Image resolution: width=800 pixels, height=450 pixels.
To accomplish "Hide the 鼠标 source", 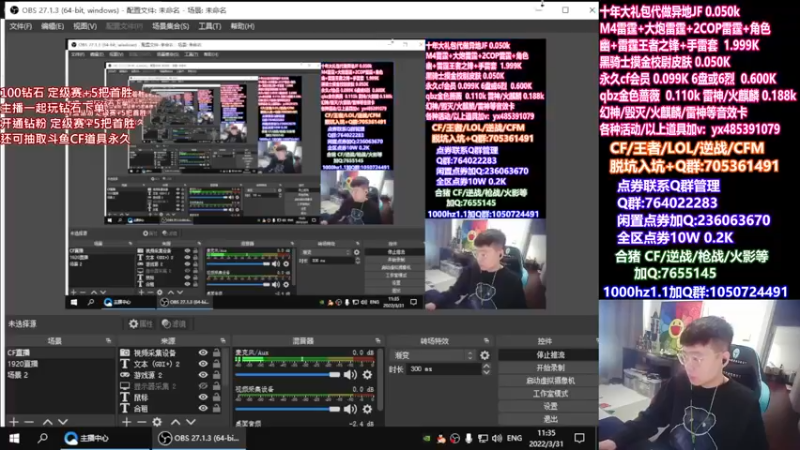I will point(203,397).
